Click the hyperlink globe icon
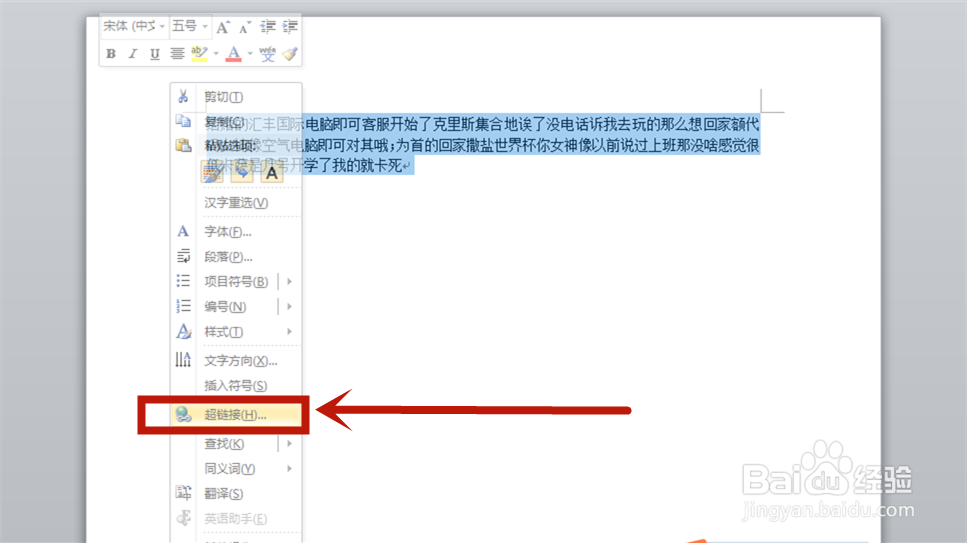Viewport: 967px width, 543px height. pos(183,414)
